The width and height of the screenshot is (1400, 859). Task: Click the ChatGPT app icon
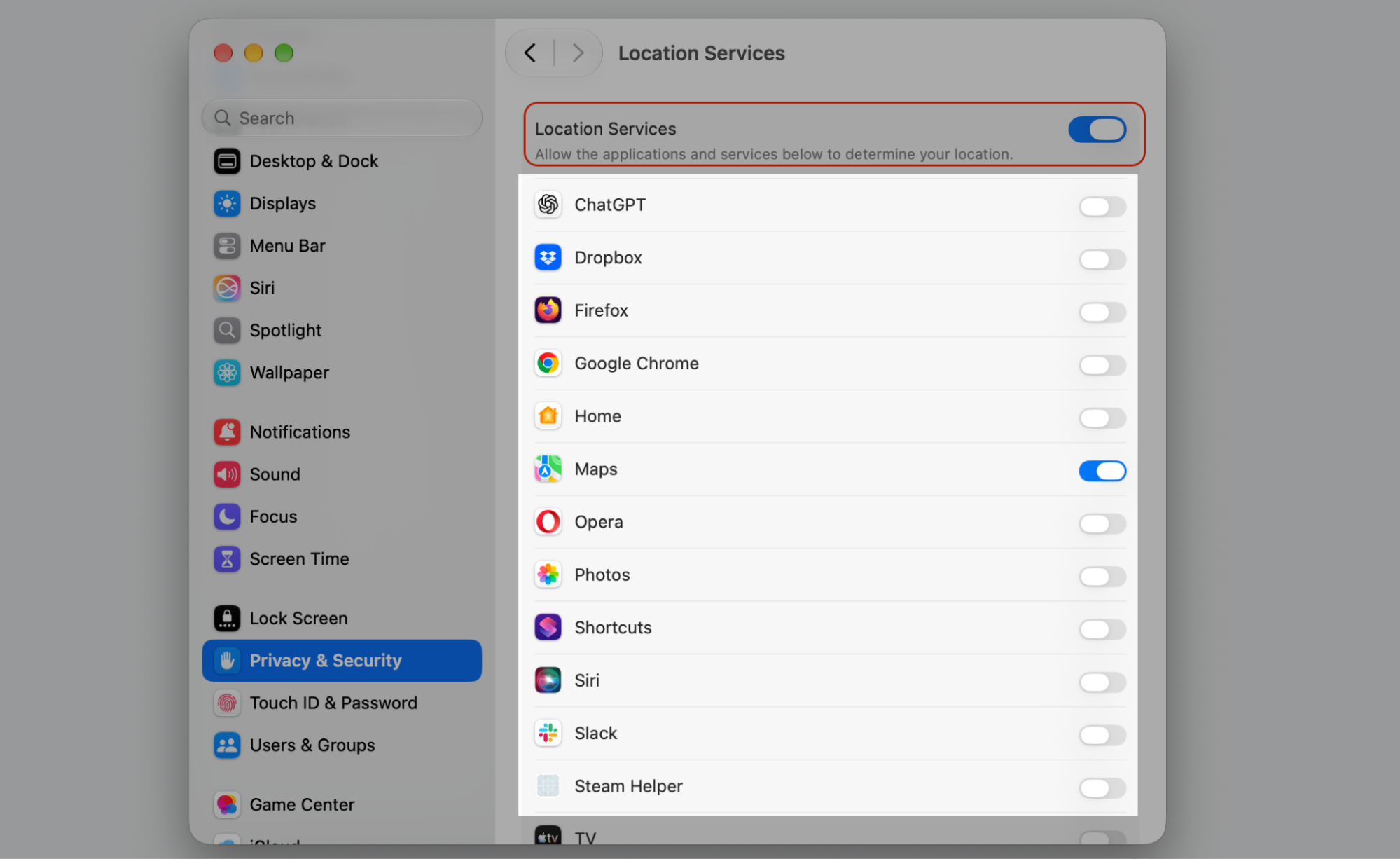[548, 205]
